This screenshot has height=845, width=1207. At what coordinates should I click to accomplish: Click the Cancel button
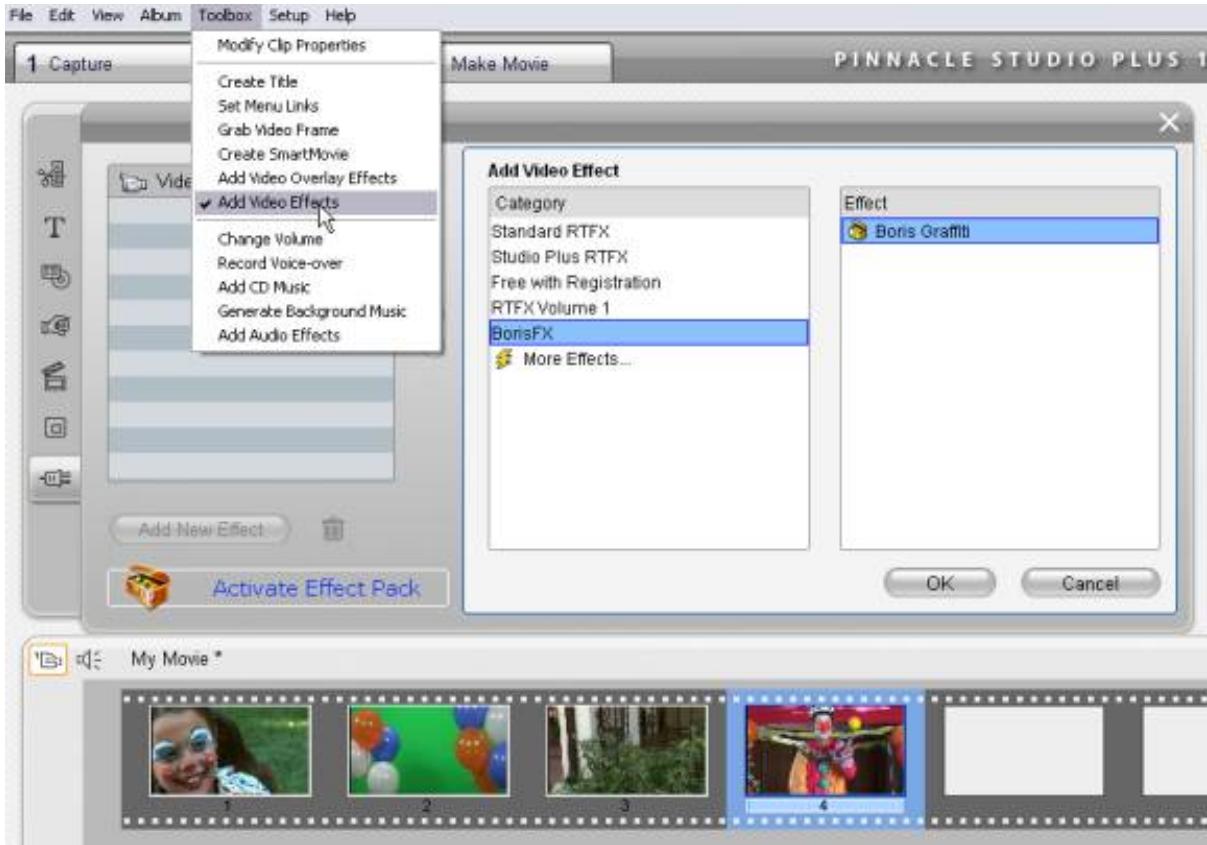click(1090, 583)
